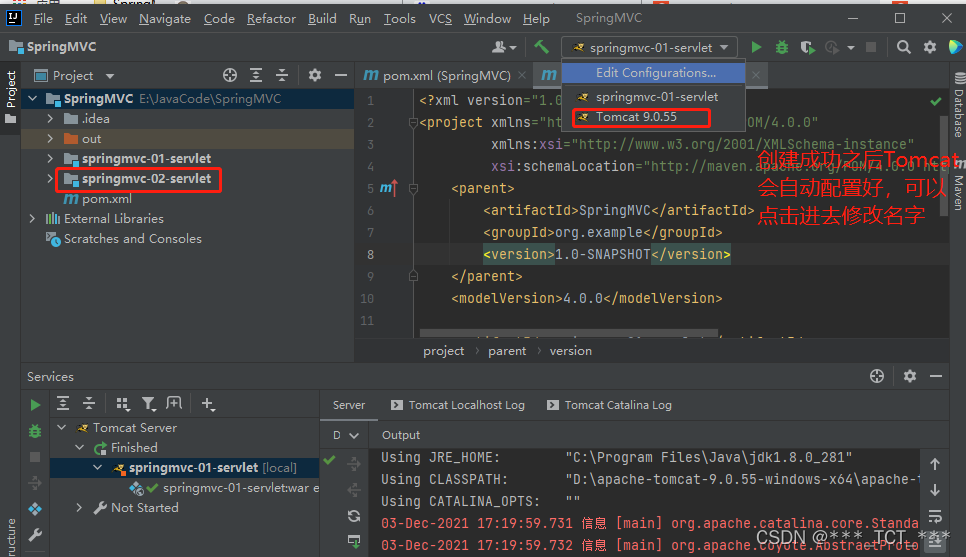966x557 pixels.
Task: Open service in new tab icon
Action: point(174,404)
